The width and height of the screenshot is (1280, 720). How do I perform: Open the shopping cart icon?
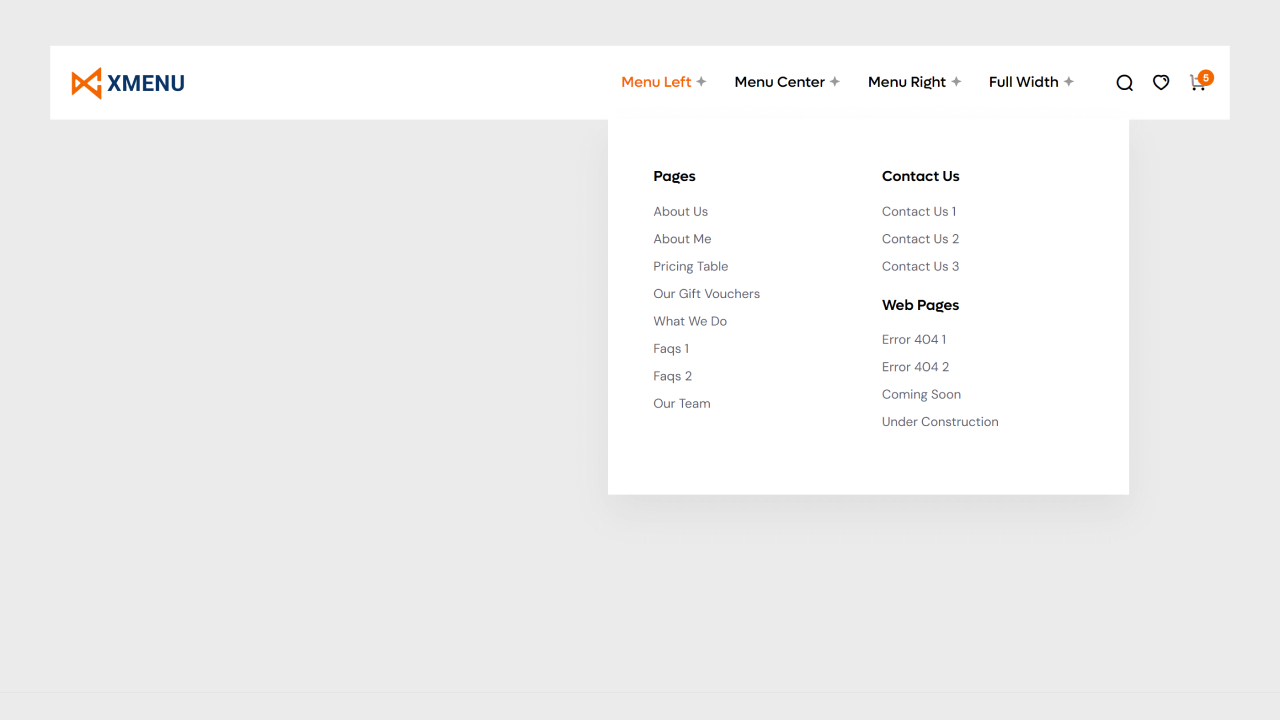pyautogui.click(x=1196, y=84)
